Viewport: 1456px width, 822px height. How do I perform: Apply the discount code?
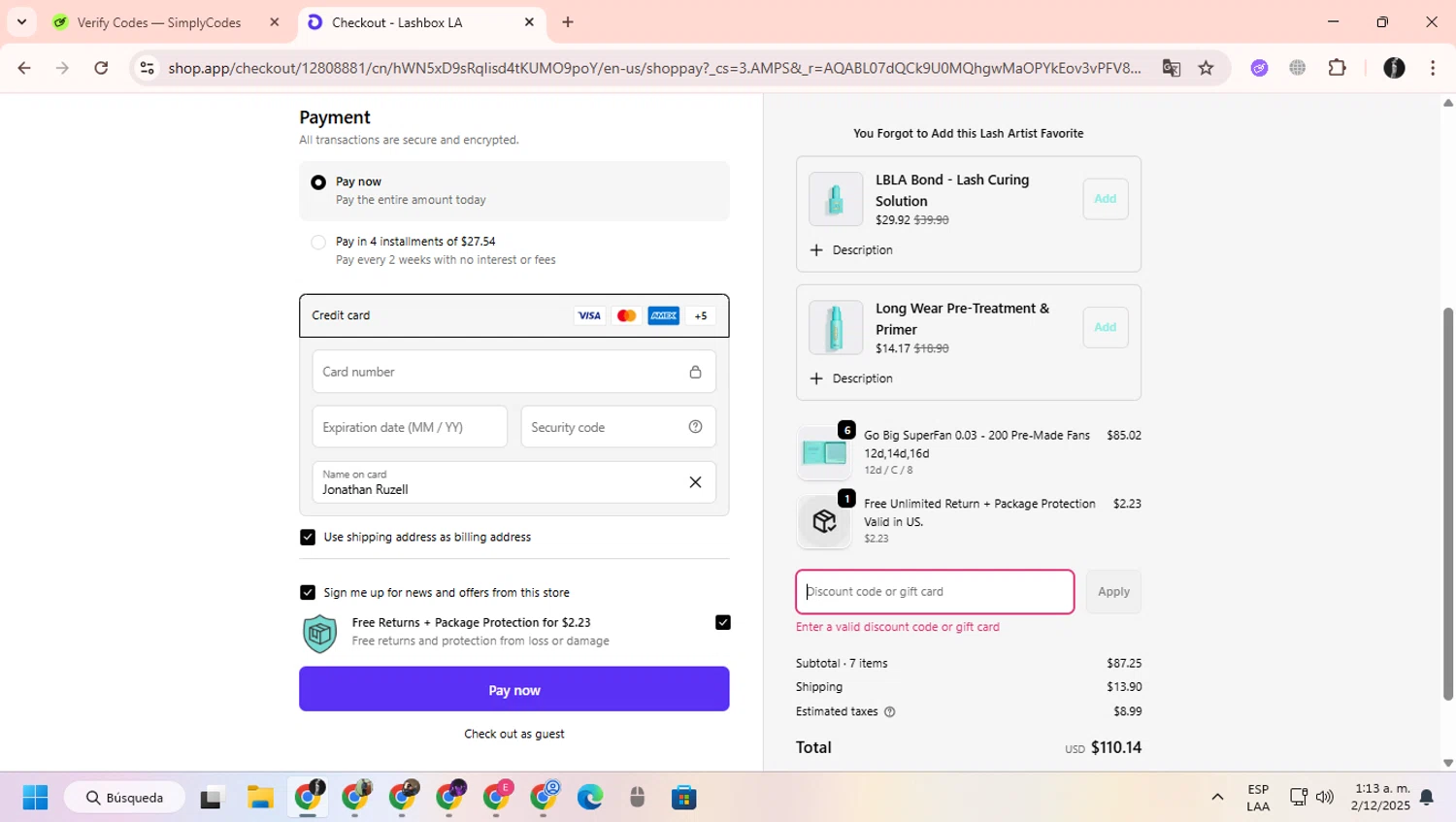pos(1113,592)
